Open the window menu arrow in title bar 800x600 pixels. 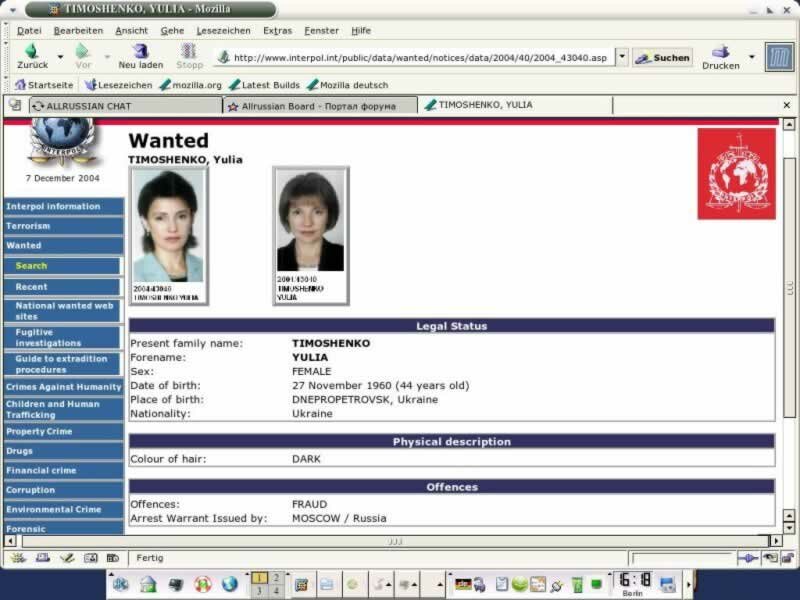click(x=12, y=10)
